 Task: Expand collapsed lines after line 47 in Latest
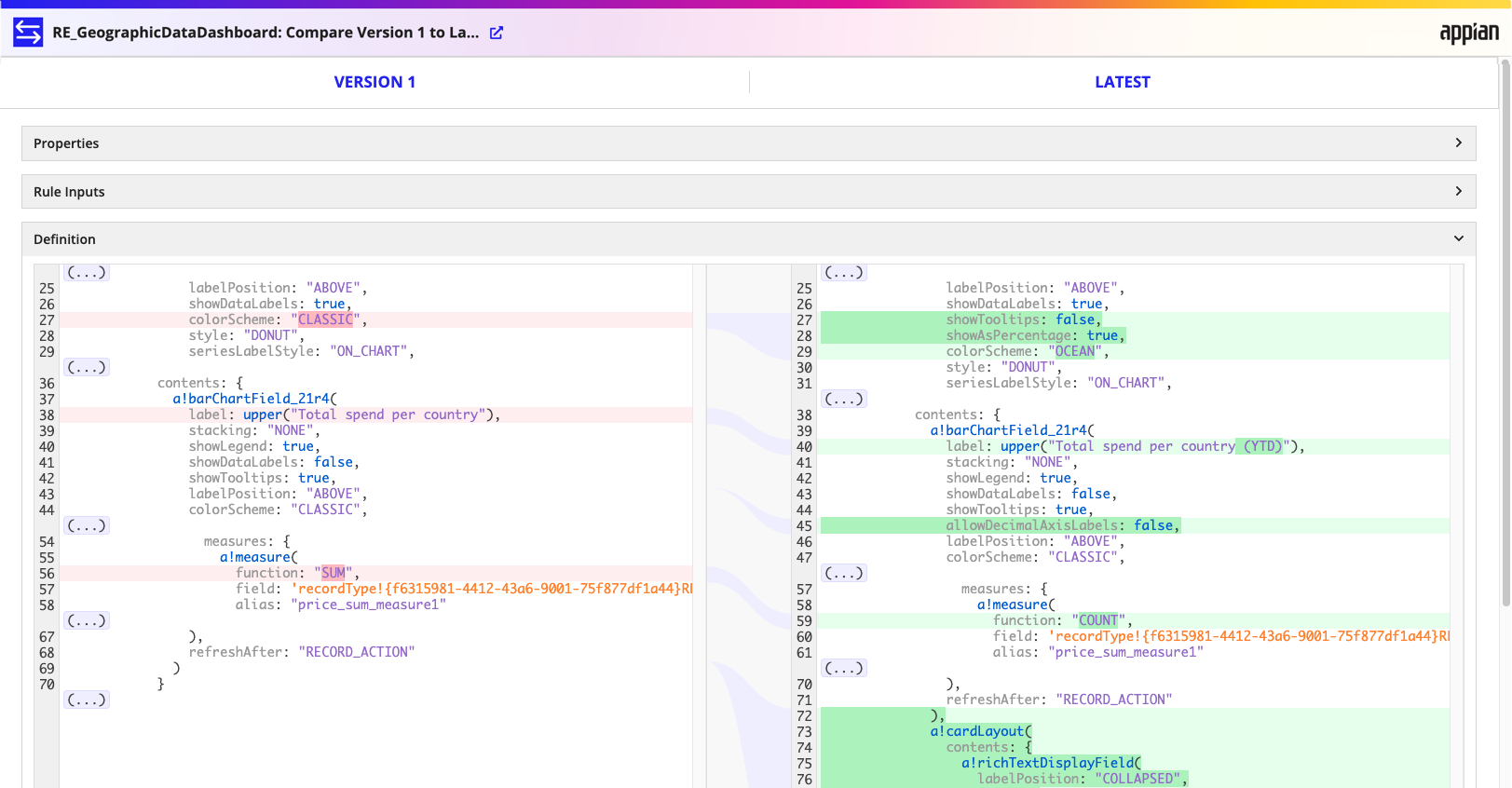[844, 574]
